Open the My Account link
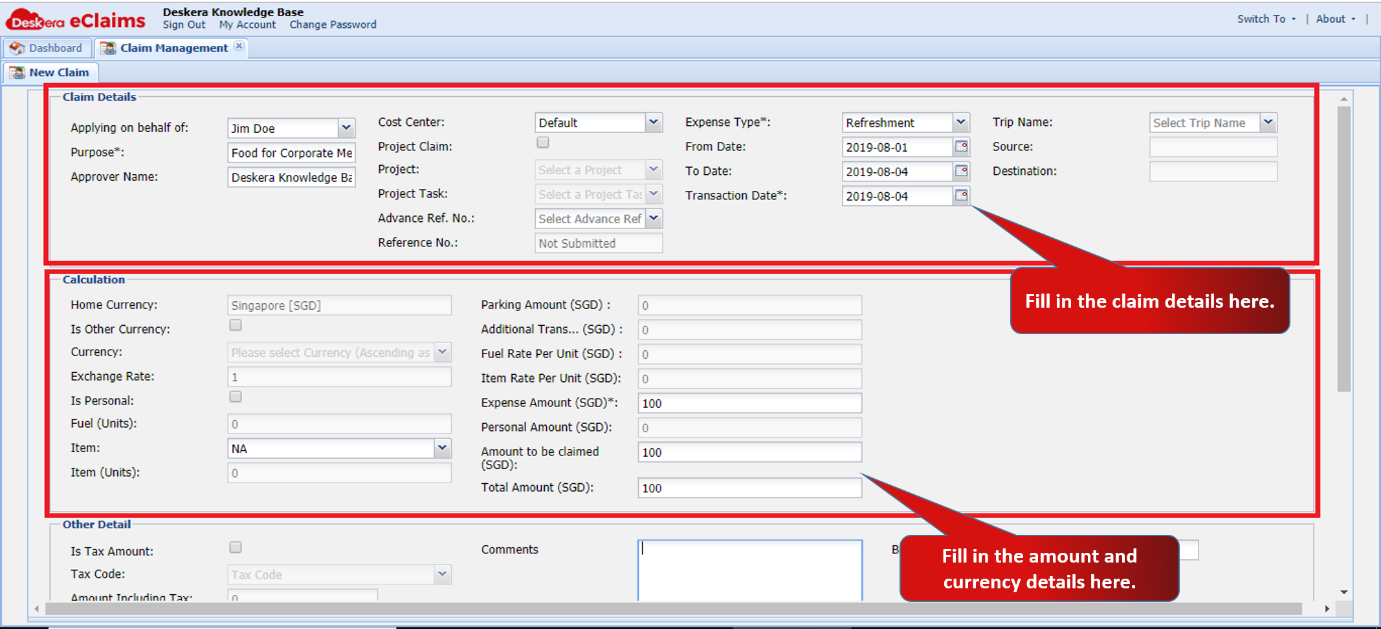Image resolution: width=1381 pixels, height=629 pixels. click(247, 25)
